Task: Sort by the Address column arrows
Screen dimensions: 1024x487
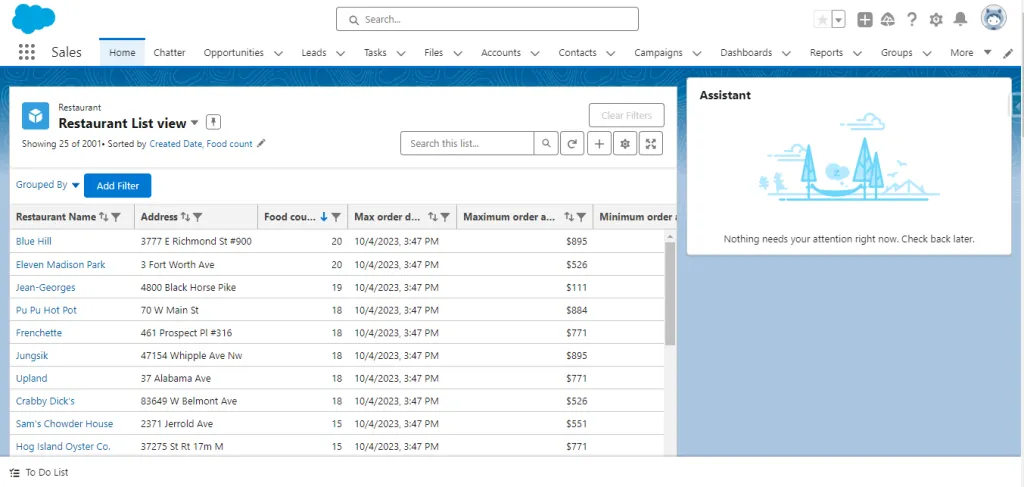Action: [185, 217]
